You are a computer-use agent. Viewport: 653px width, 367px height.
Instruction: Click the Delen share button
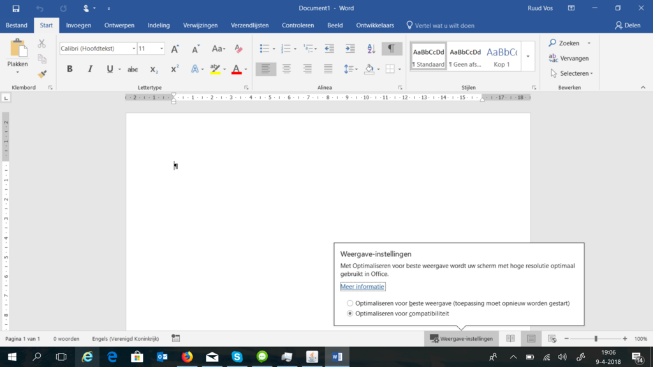point(628,25)
